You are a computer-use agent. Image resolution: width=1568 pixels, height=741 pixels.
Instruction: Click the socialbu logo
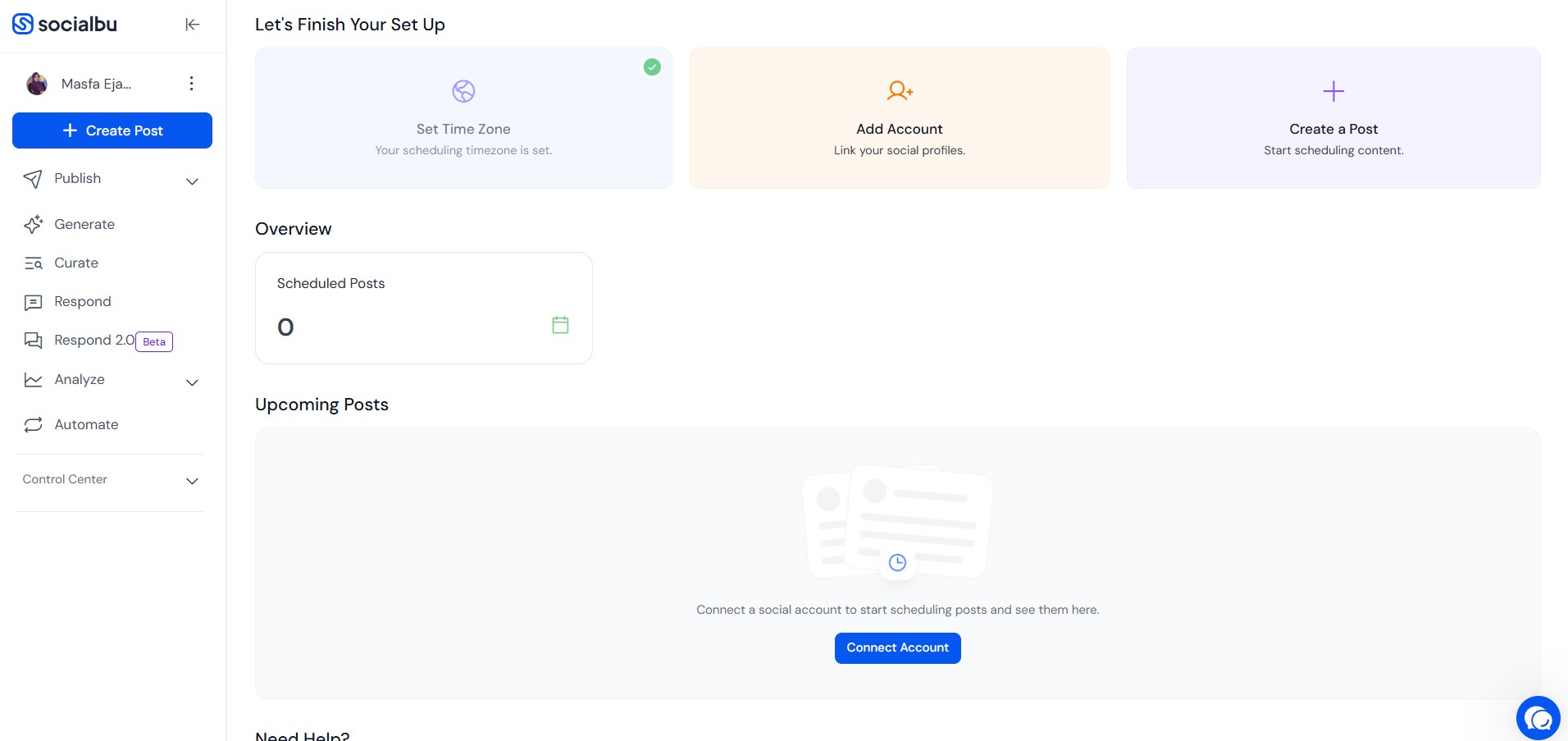click(64, 24)
